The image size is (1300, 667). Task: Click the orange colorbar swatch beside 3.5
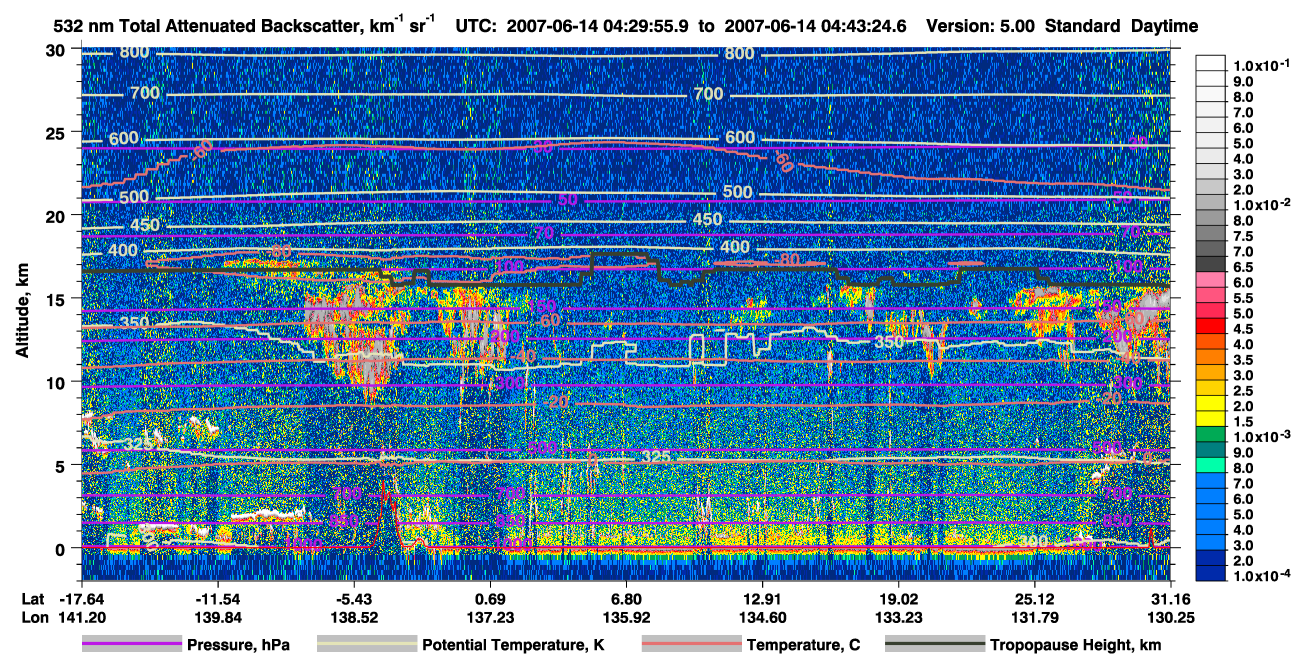pyautogui.click(x=1211, y=359)
